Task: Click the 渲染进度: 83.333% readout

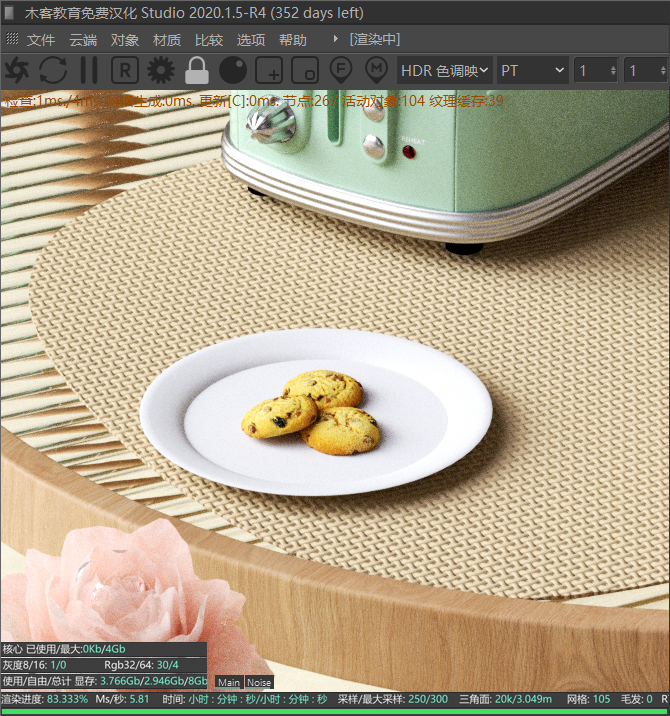Action: 44,699
